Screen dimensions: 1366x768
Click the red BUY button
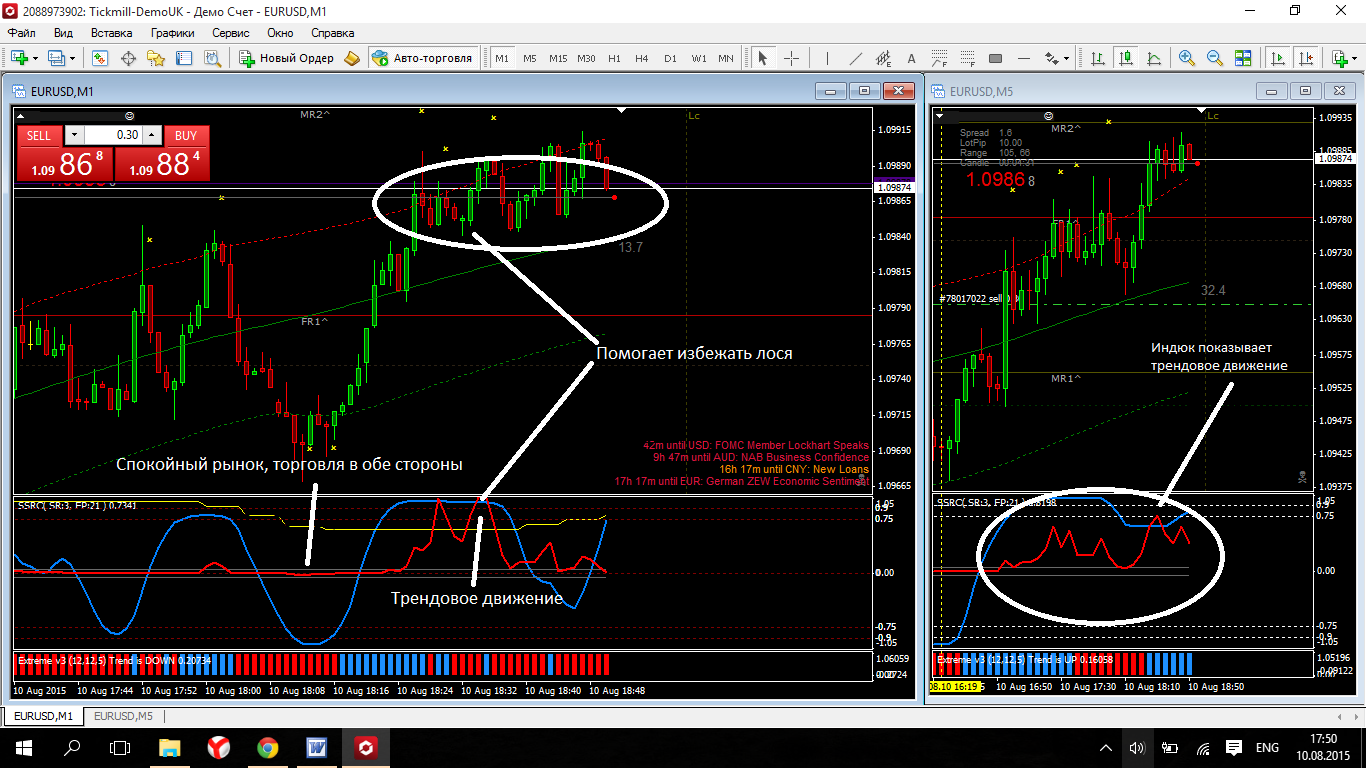point(186,135)
